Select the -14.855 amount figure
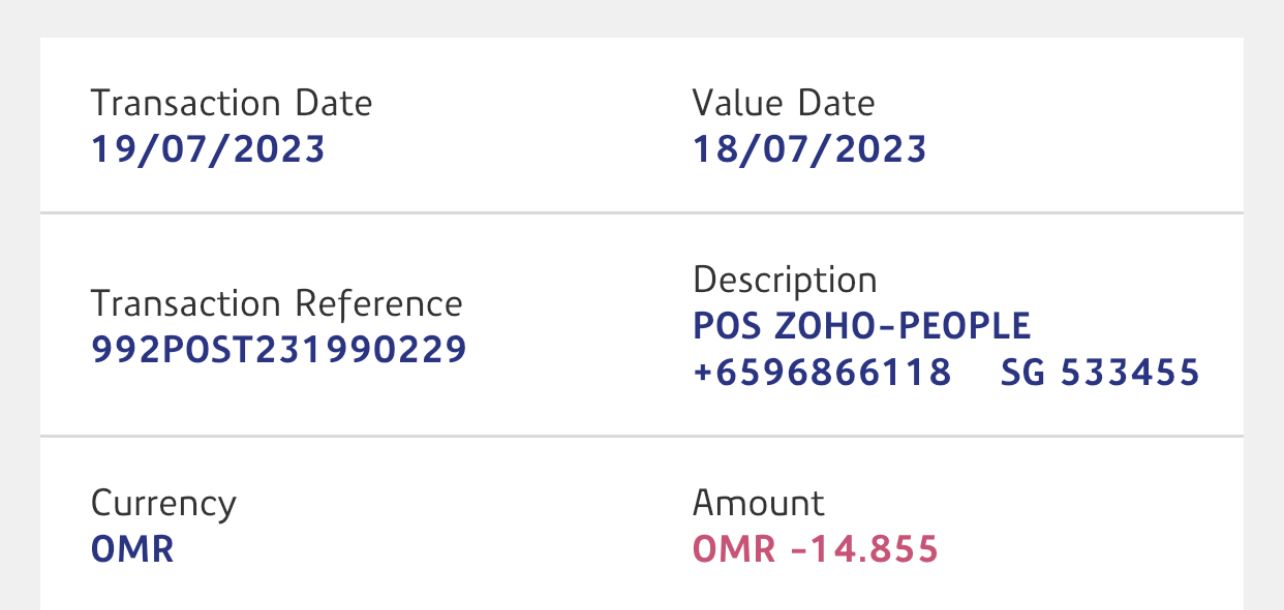The width and height of the screenshot is (1284, 610). pos(864,549)
